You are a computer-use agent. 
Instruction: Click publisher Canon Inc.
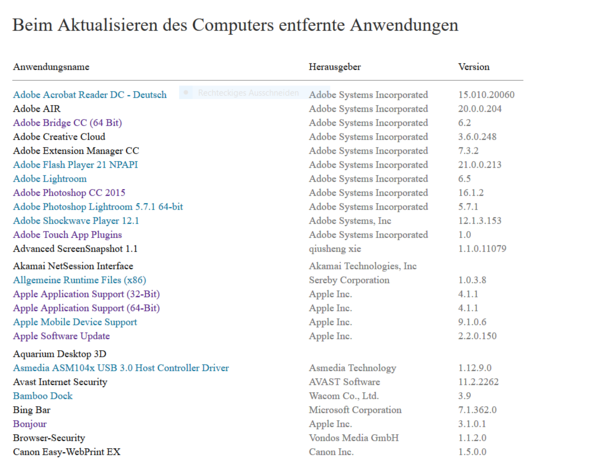331,452
